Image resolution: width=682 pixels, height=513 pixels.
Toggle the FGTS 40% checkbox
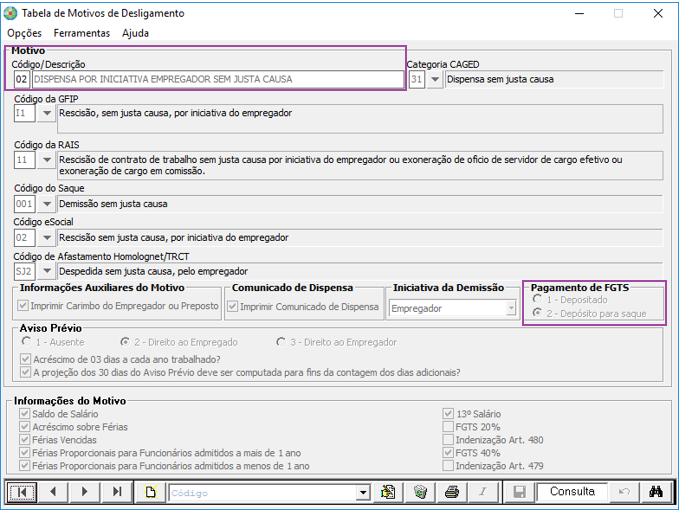(448, 452)
